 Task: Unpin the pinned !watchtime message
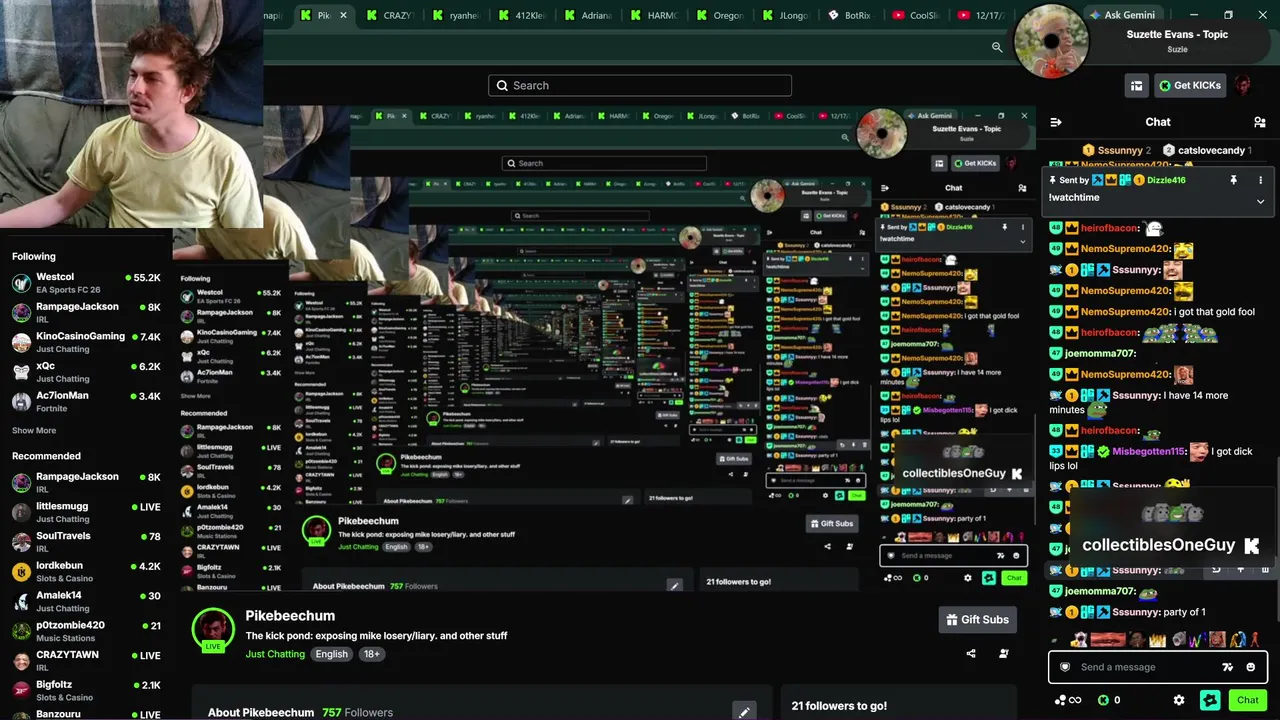[1233, 180]
